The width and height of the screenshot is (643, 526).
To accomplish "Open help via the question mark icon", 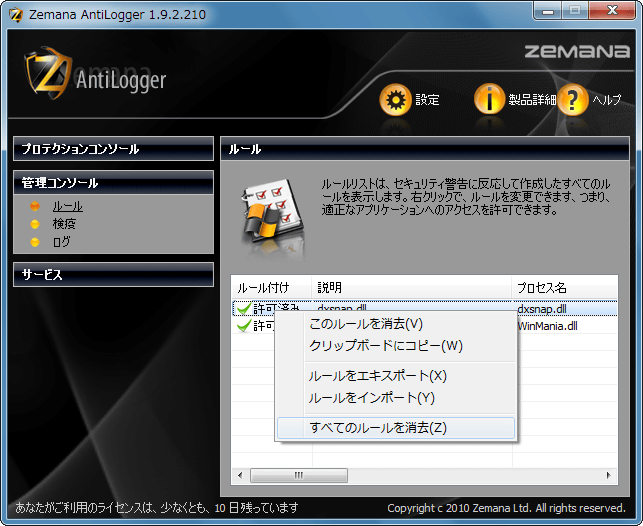I will pyautogui.click(x=572, y=100).
